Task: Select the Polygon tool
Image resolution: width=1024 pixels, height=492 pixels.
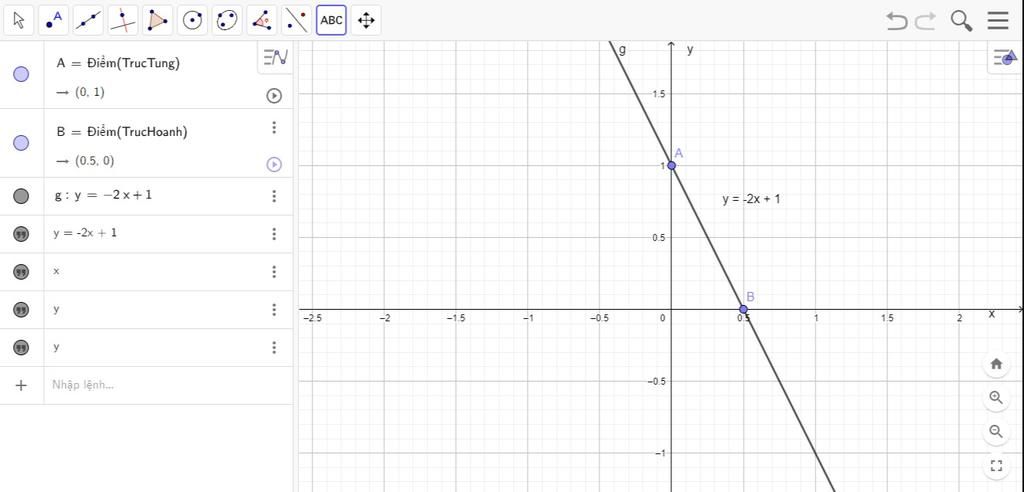Action: (157, 20)
